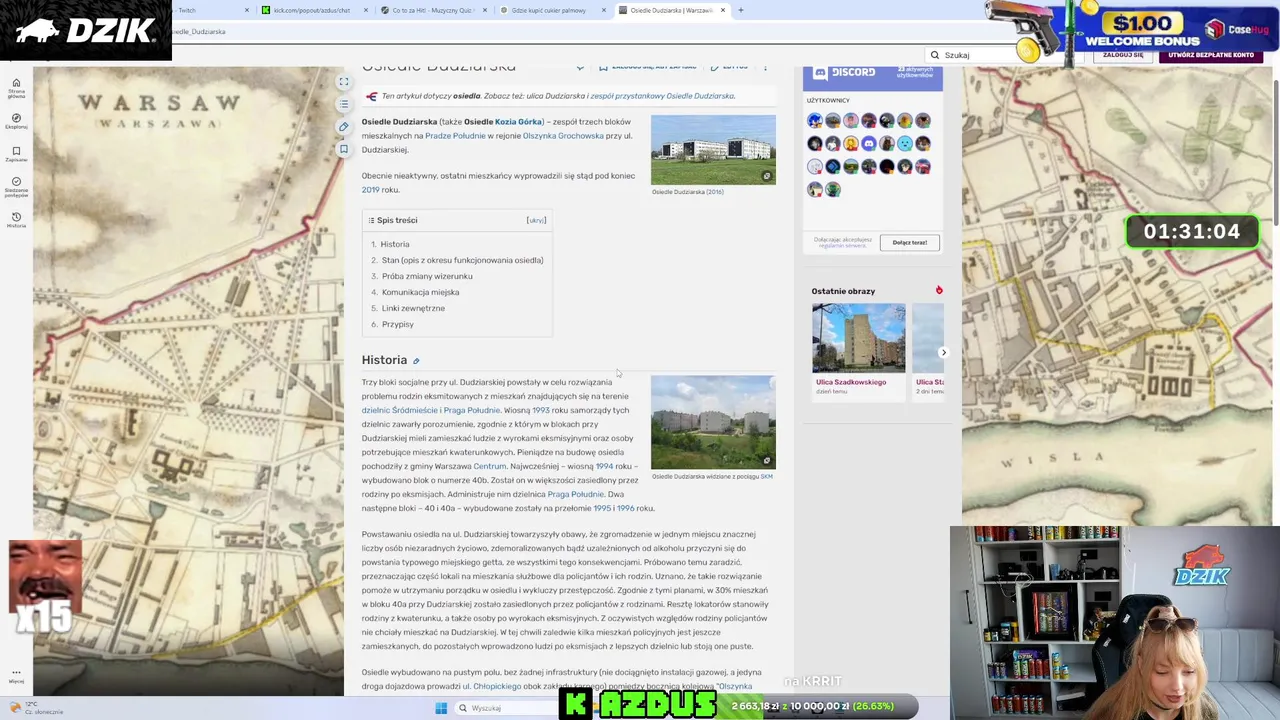
Task: Open photo of Osiedle seen from SKM train
Action: tap(713, 422)
